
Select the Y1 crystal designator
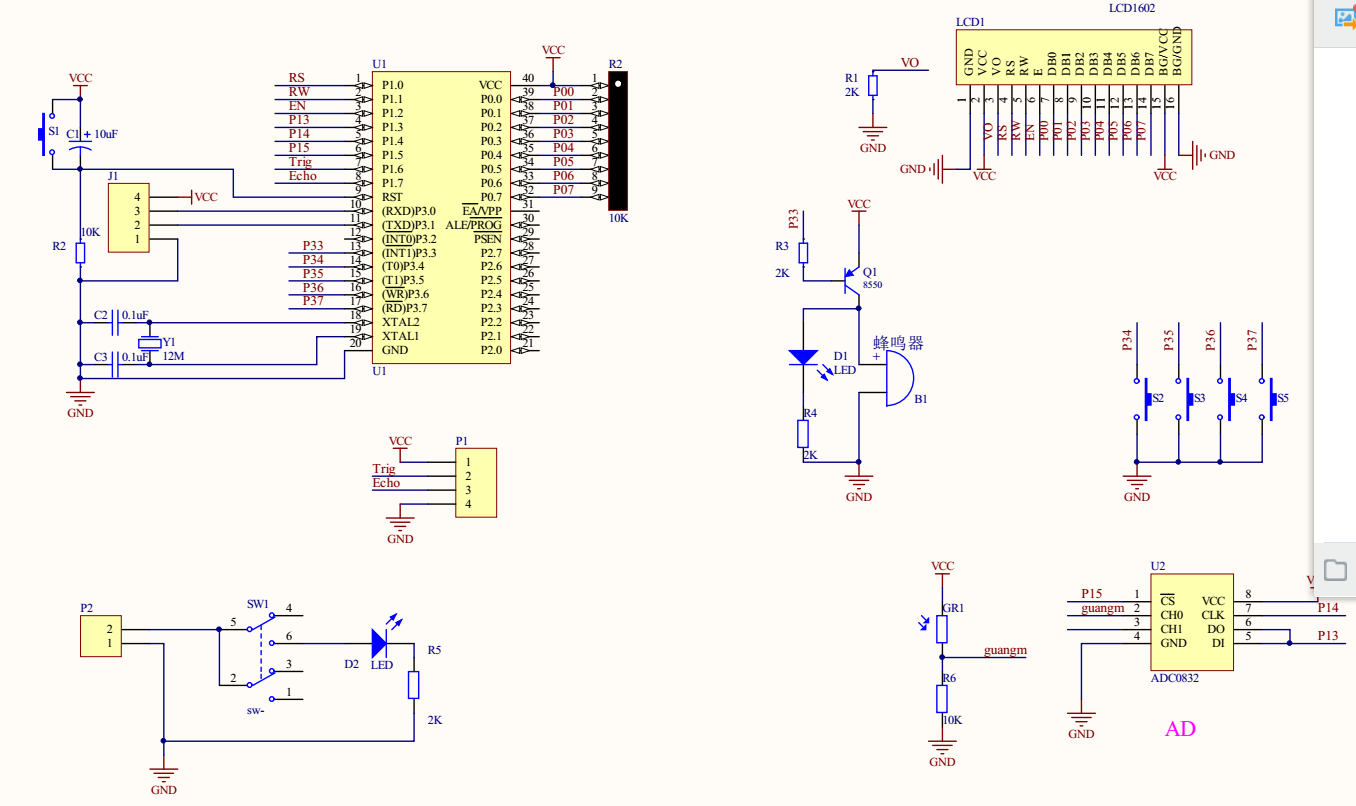[x=169, y=341]
